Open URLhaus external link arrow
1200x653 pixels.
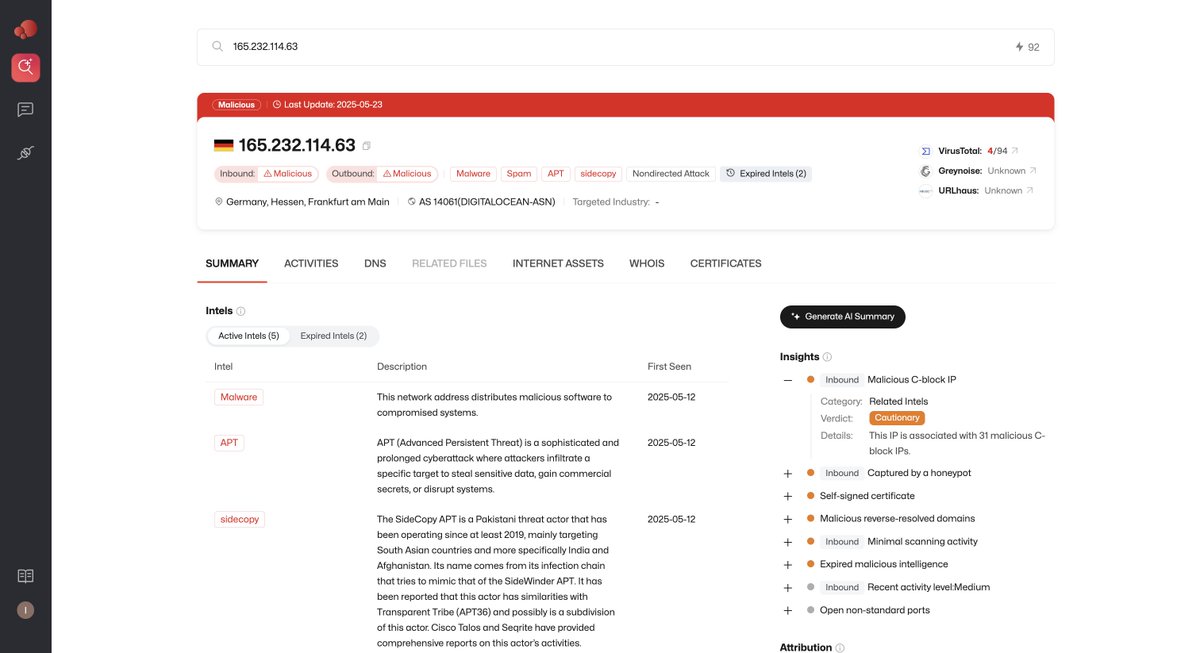click(x=1030, y=190)
